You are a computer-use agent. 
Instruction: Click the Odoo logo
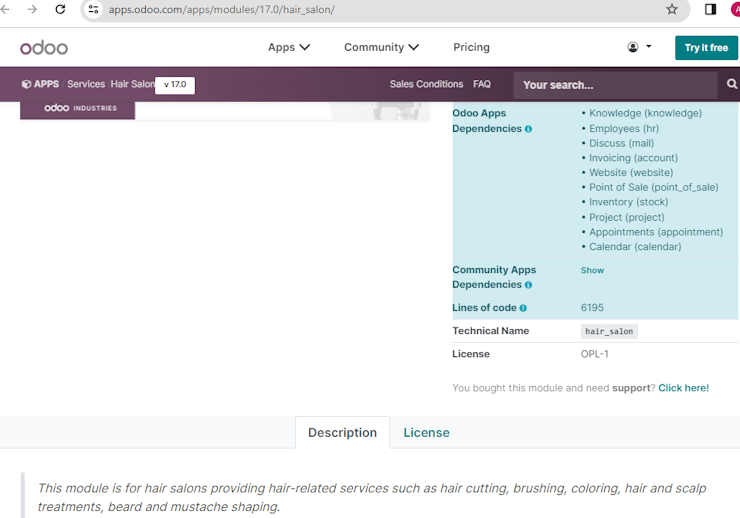click(44, 48)
